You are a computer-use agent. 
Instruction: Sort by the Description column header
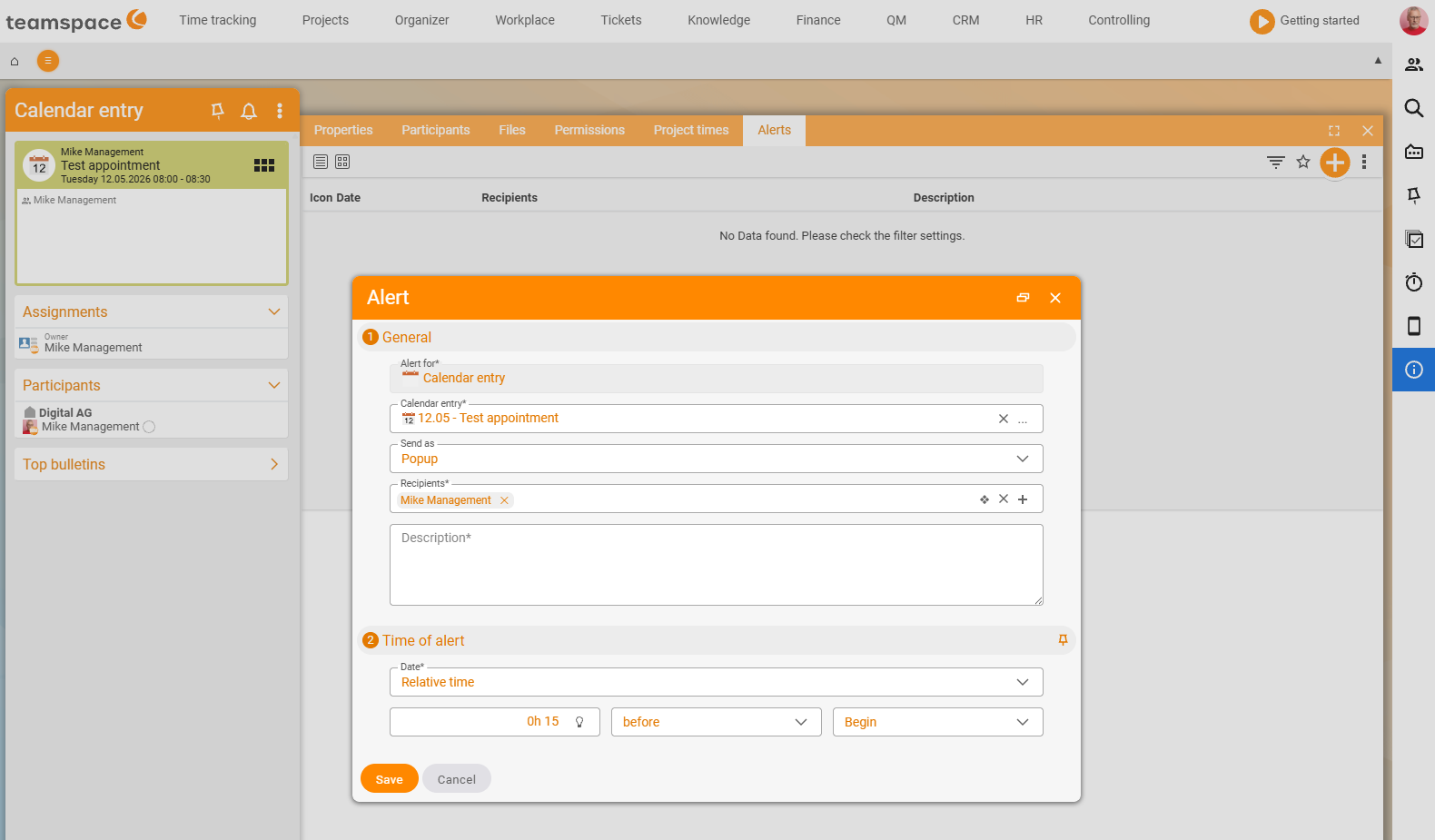point(944,198)
